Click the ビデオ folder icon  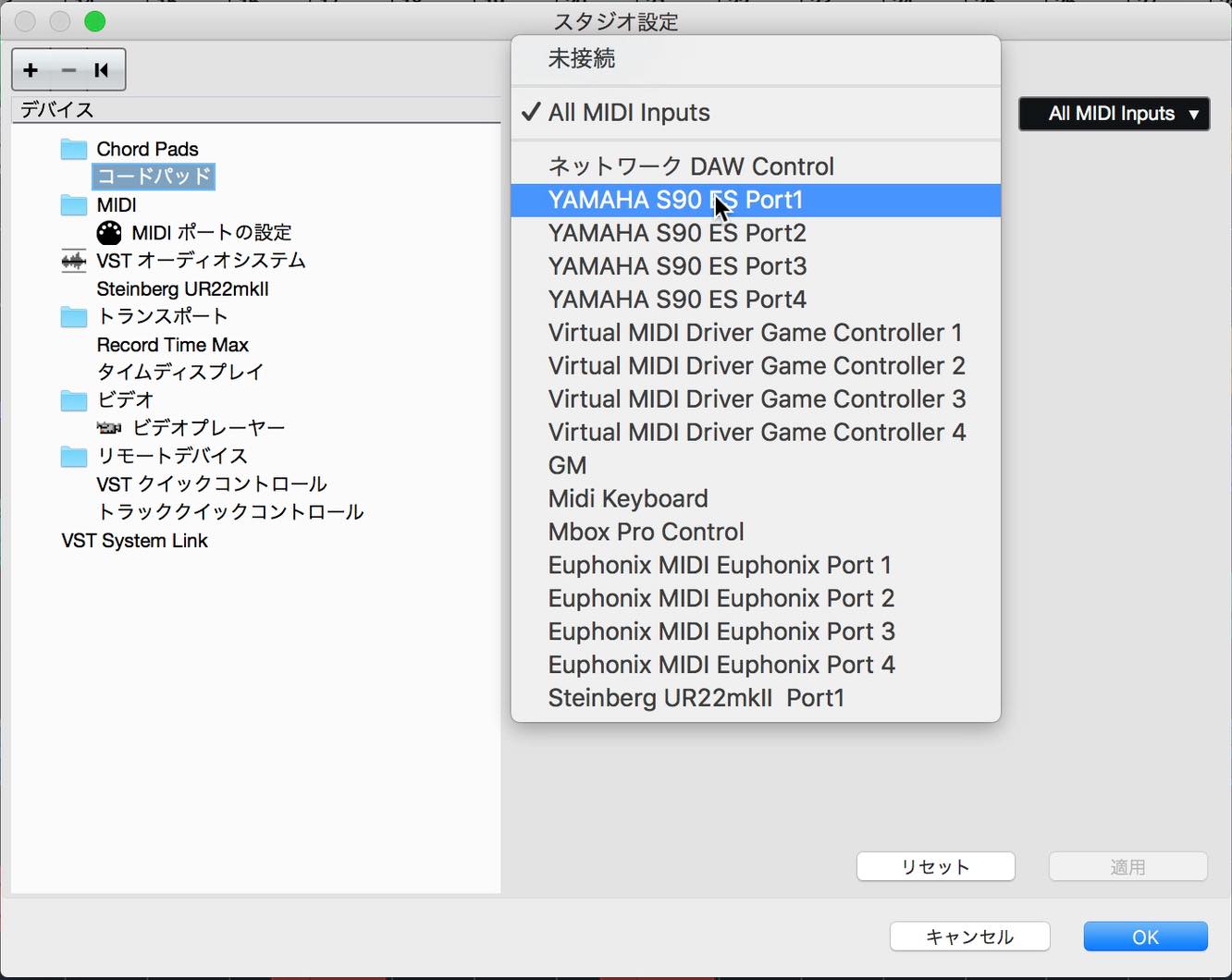(x=74, y=399)
